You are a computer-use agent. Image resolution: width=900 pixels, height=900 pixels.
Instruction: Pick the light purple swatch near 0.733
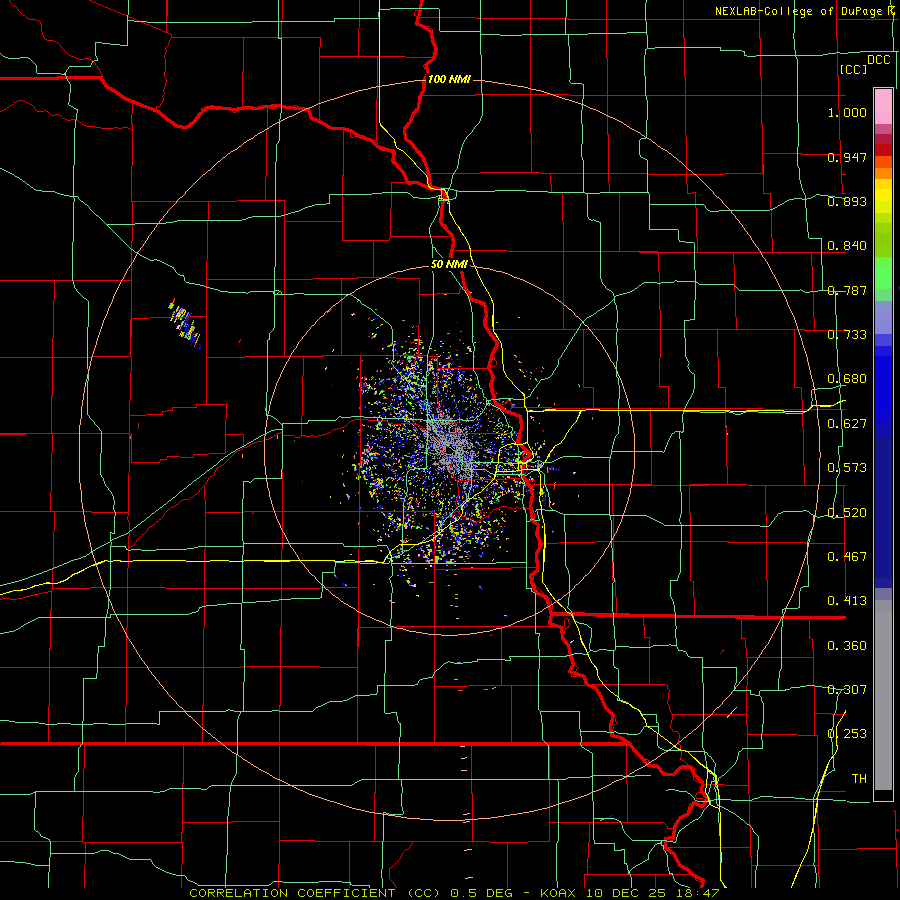(x=883, y=317)
